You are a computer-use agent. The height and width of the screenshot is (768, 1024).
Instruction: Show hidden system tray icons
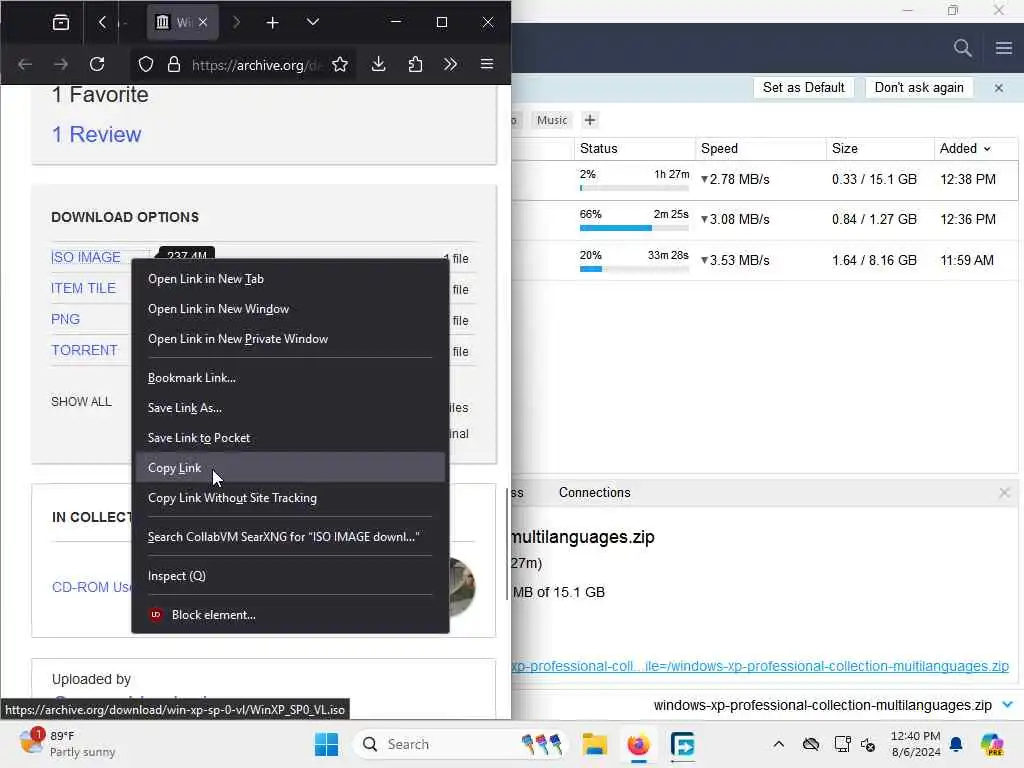[778, 744]
